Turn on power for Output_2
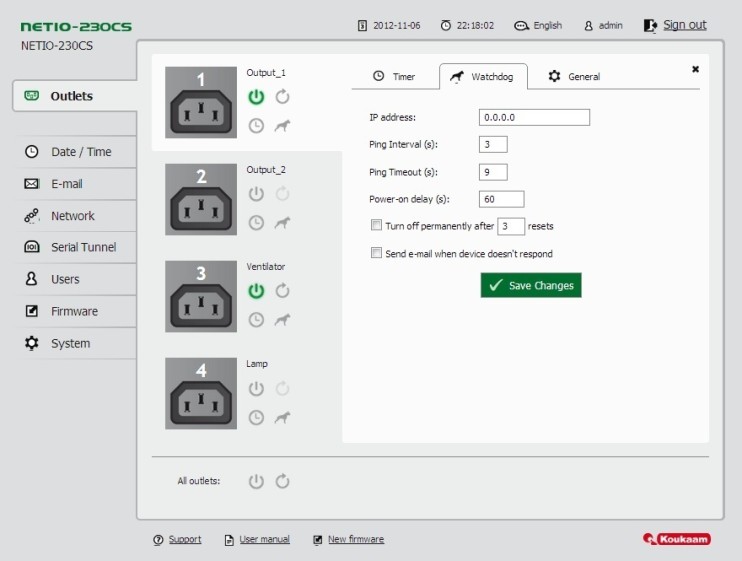The image size is (742, 561). (256, 194)
